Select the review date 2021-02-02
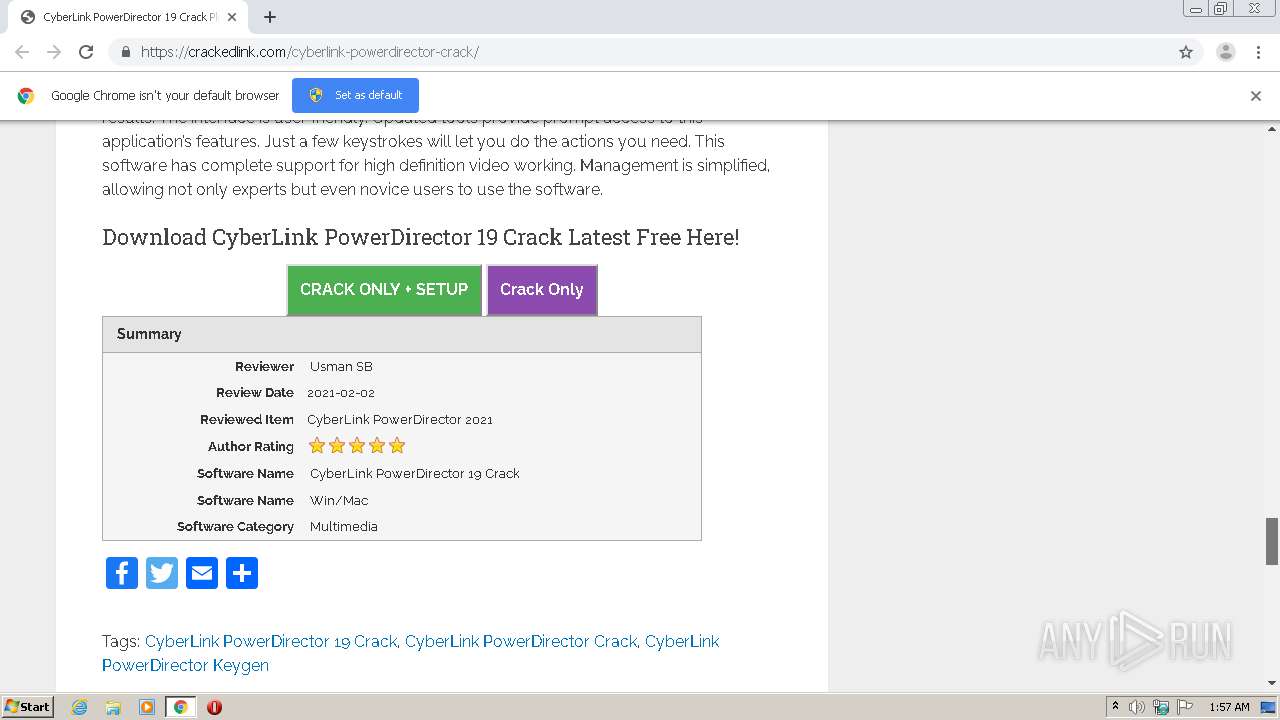This screenshot has height=720, width=1280. click(x=341, y=393)
